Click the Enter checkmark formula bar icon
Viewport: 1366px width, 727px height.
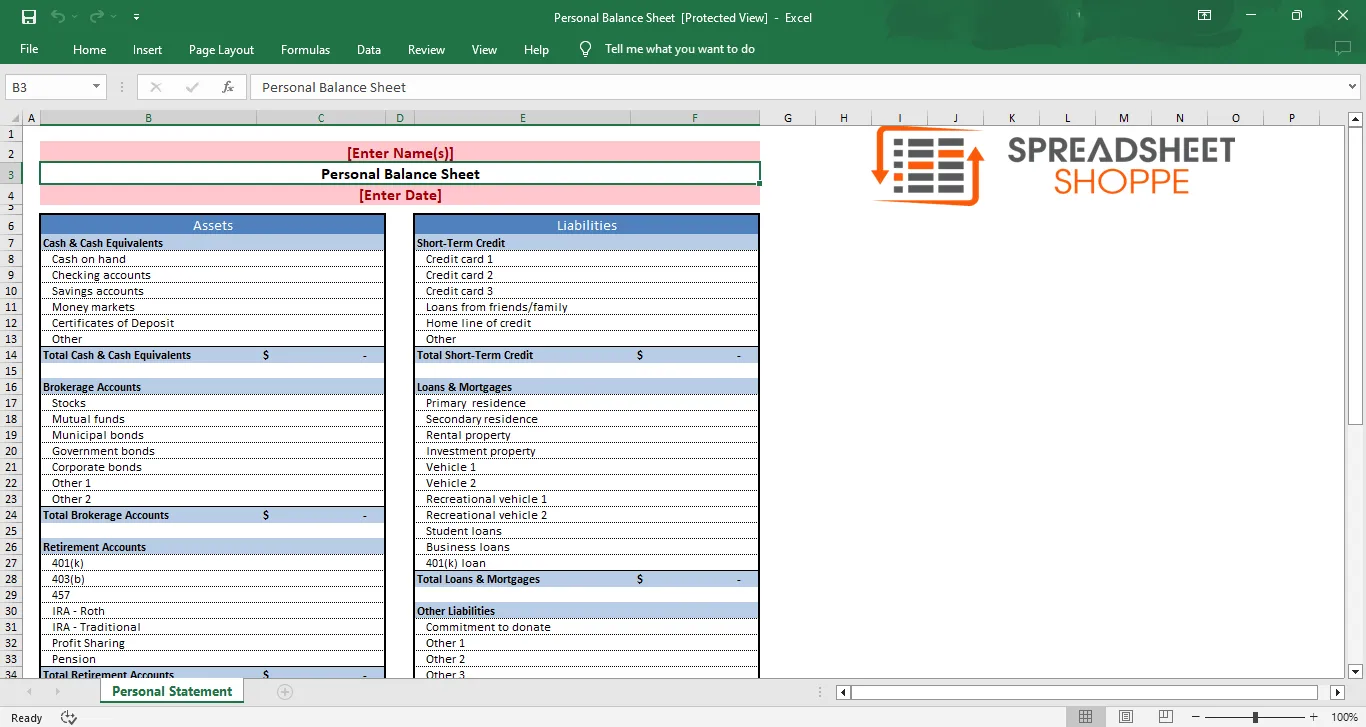click(192, 87)
